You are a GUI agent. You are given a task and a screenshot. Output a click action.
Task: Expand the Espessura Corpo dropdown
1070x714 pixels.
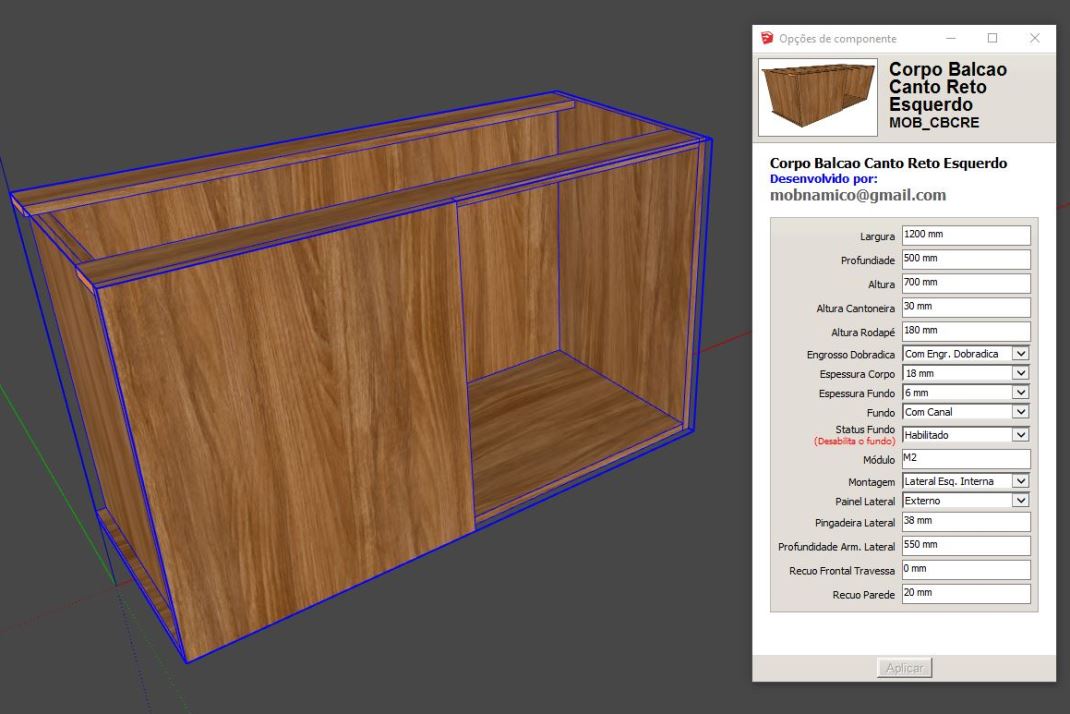coord(965,373)
